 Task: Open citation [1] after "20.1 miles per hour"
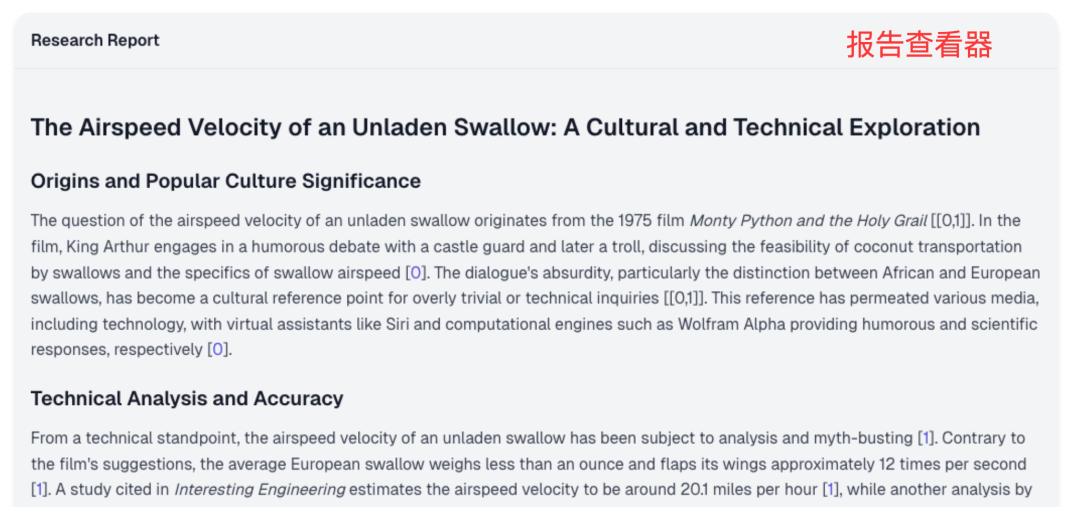(831, 490)
